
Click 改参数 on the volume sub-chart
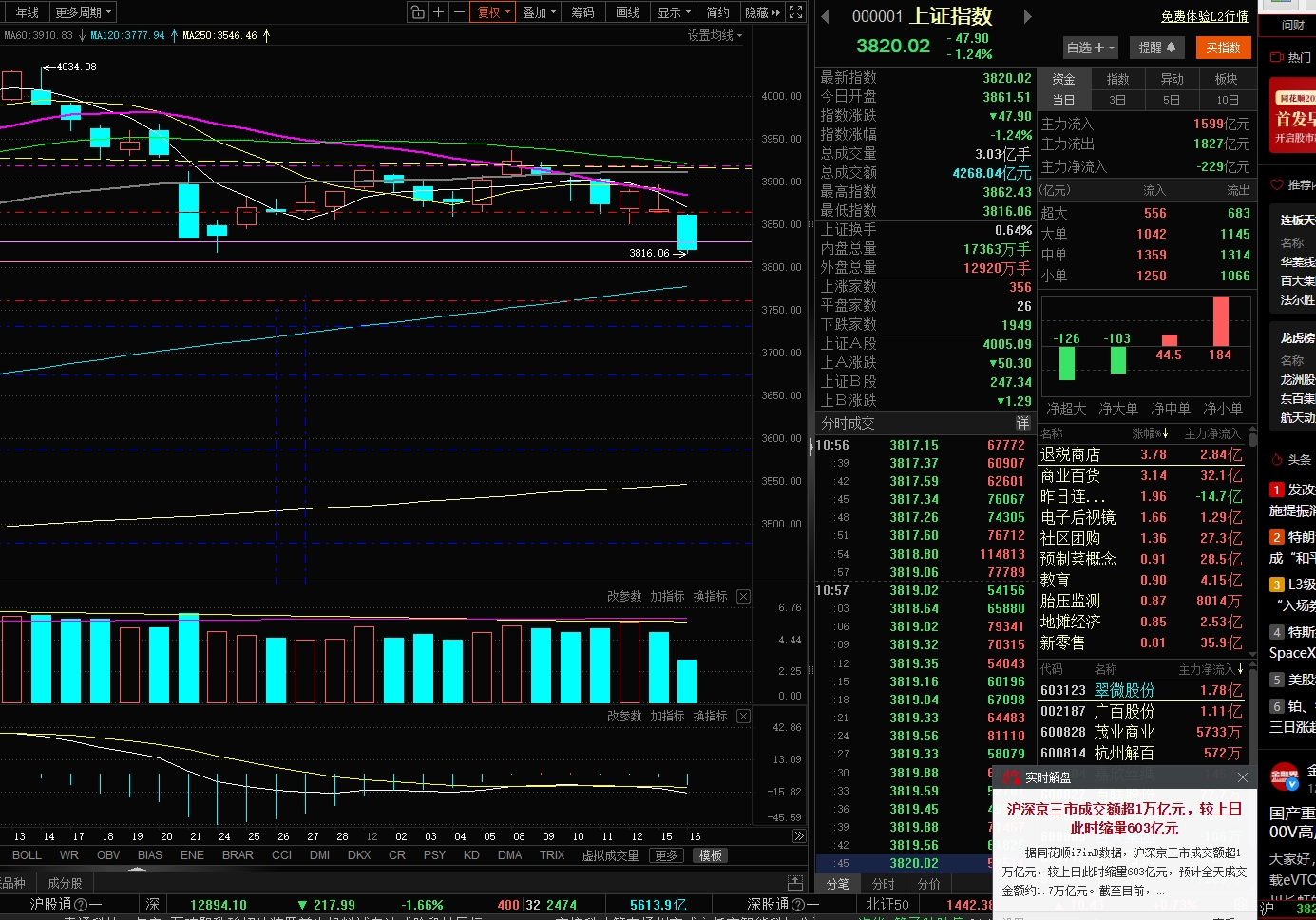pyautogui.click(x=624, y=596)
